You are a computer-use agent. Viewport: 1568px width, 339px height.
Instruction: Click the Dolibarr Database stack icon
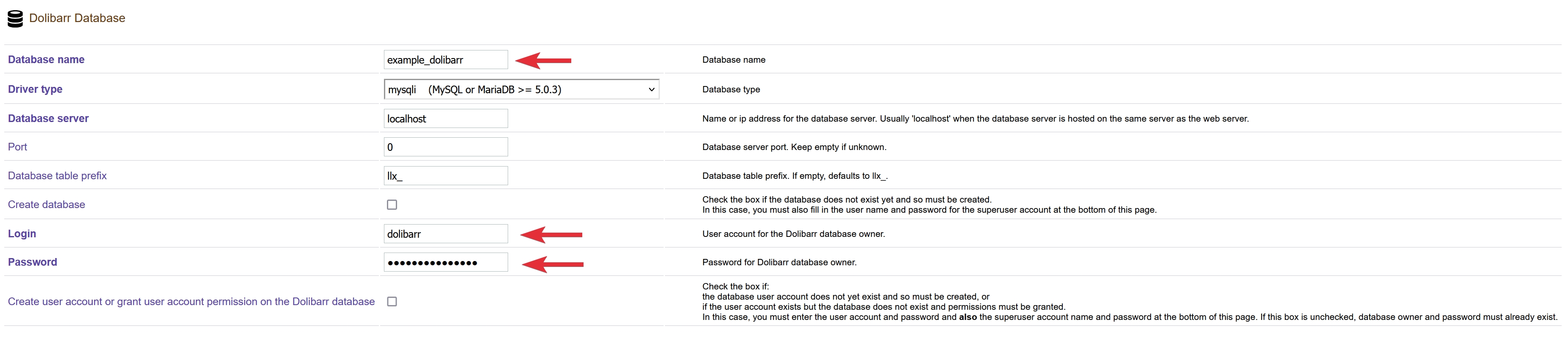[x=15, y=19]
